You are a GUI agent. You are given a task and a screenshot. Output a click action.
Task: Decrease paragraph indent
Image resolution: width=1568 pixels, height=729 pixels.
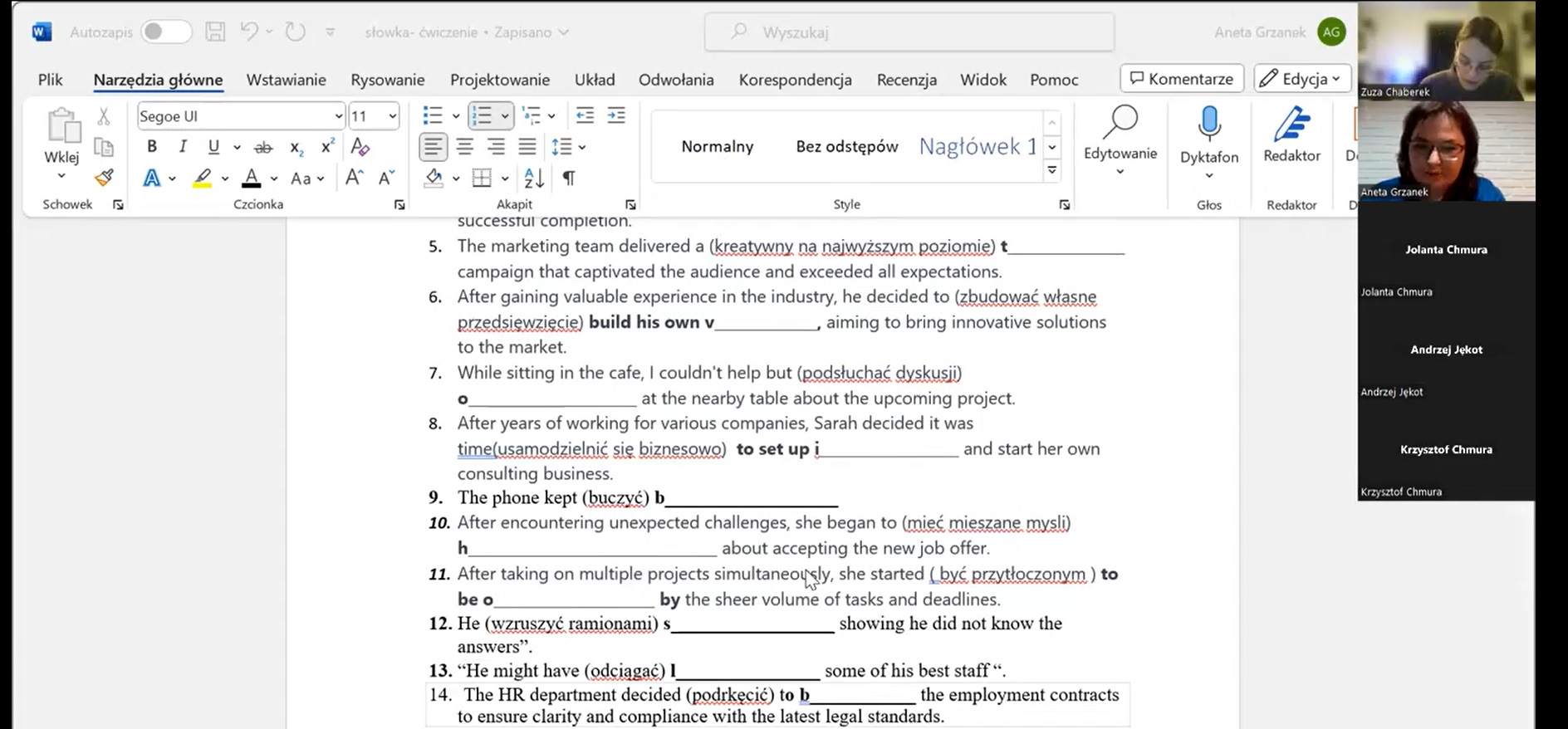pos(585,115)
